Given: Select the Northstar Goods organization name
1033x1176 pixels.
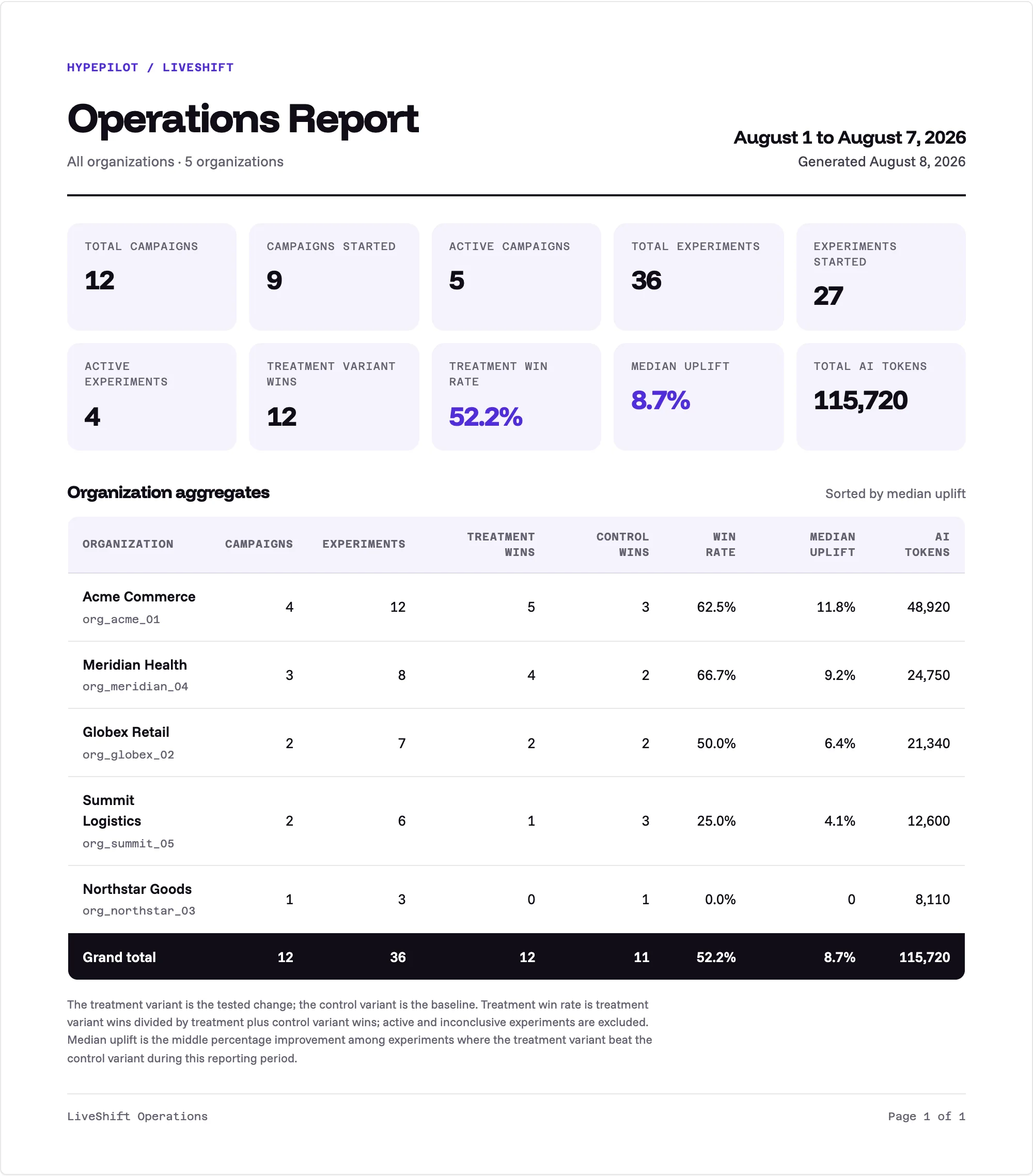Looking at the screenshot, I should (x=137, y=889).
